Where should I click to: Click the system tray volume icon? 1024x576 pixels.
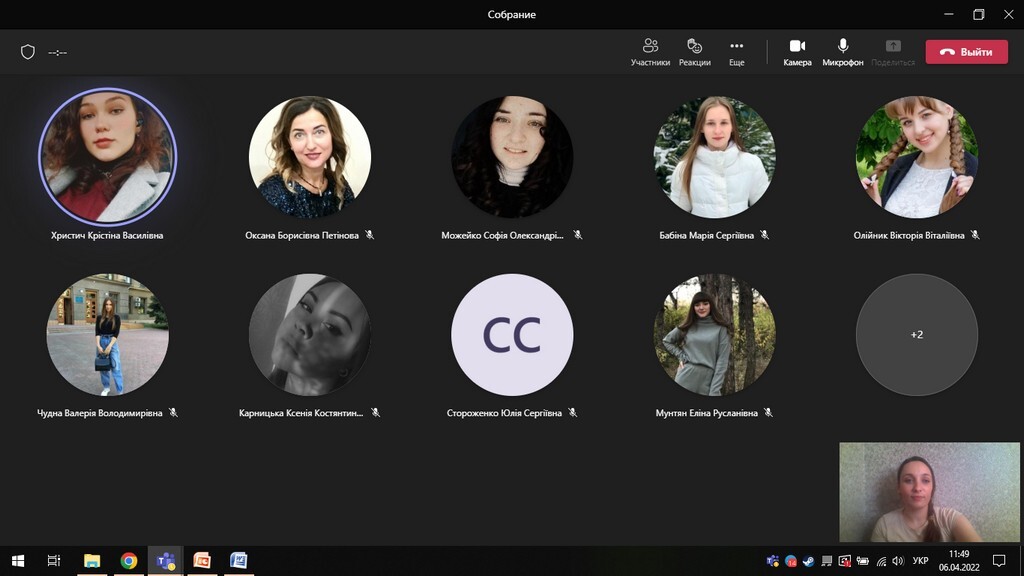coord(898,561)
